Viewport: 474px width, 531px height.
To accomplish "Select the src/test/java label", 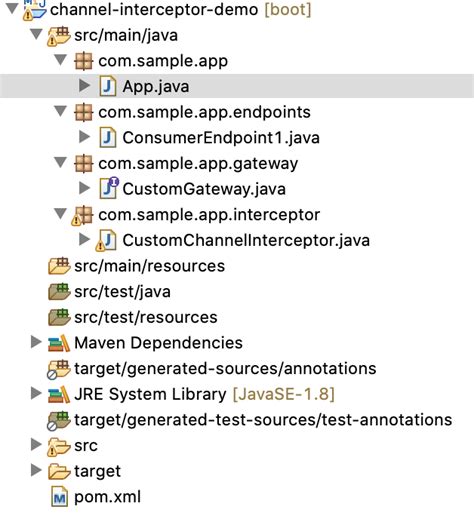I will [123, 292].
